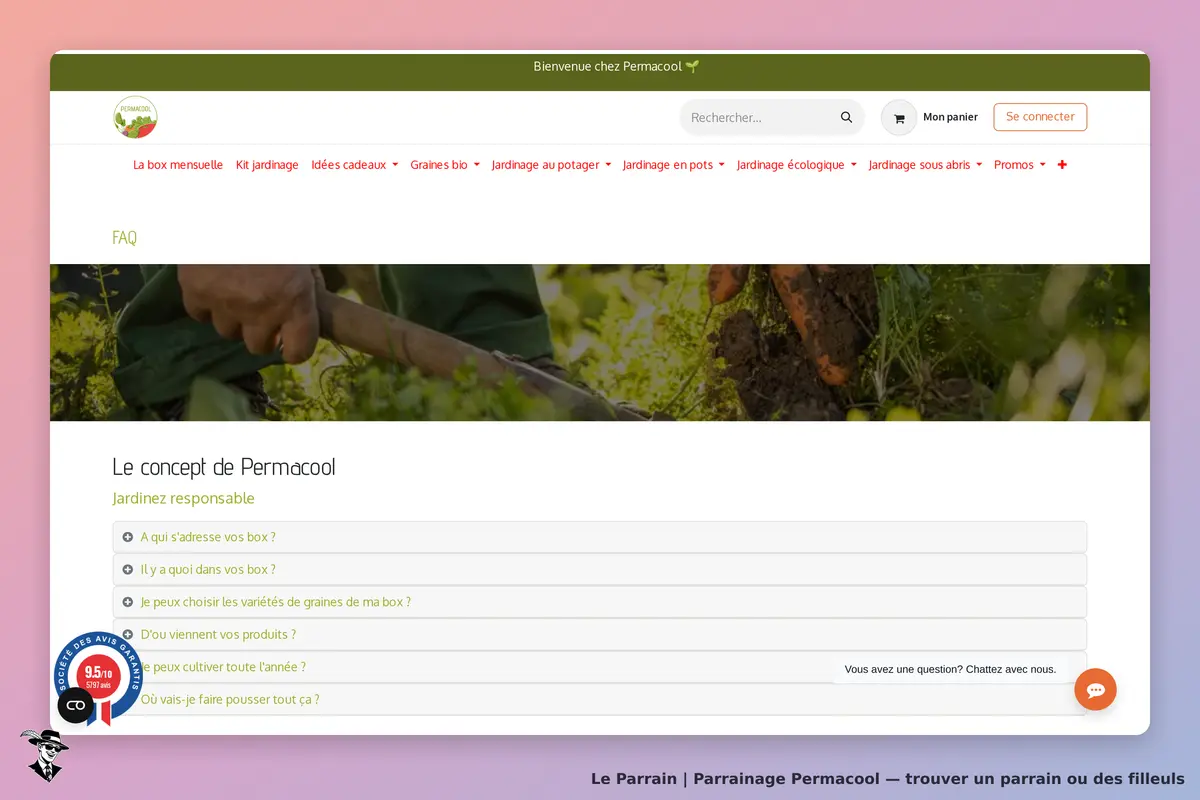Click the FAQ page heading
The width and height of the screenshot is (1200, 800).
[x=125, y=237]
